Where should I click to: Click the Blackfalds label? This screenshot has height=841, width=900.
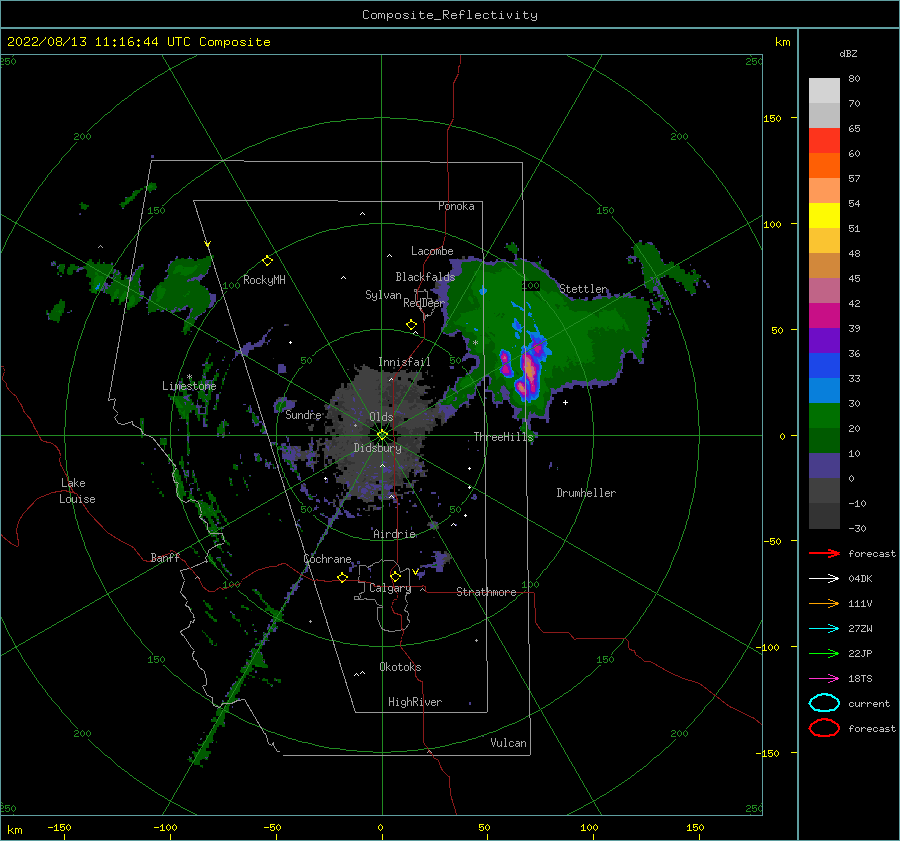click(425, 277)
